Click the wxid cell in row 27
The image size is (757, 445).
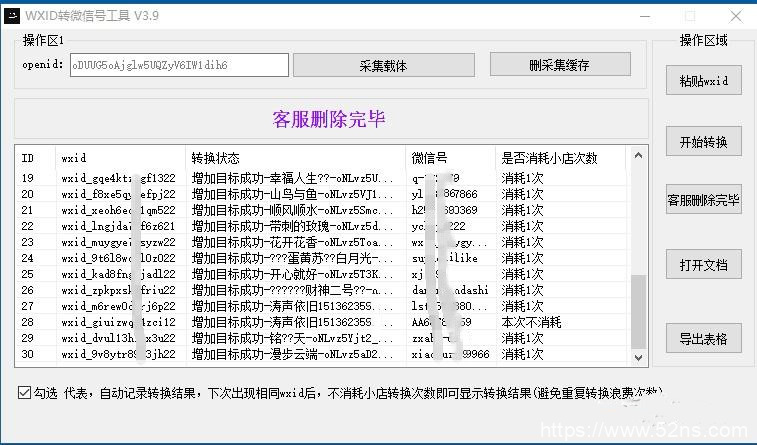click(x=118, y=306)
